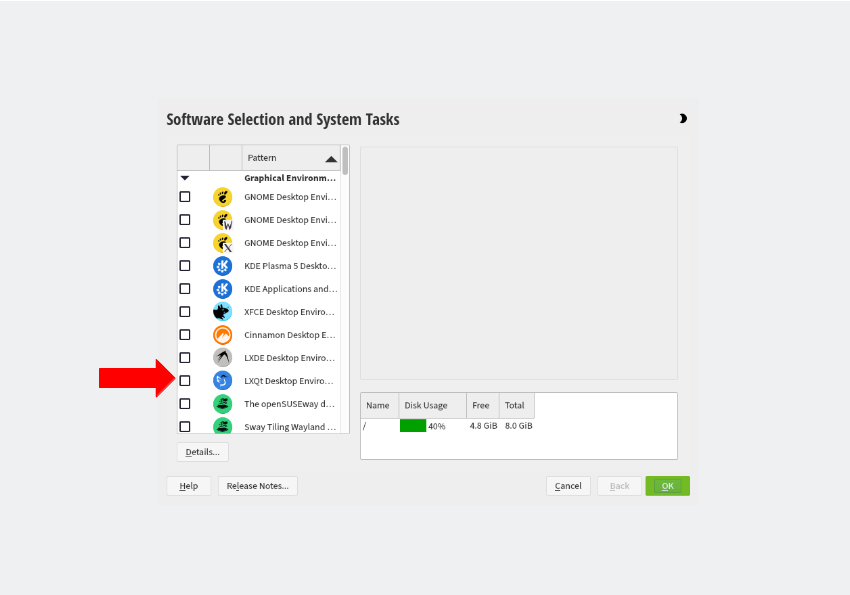850x595 pixels.
Task: Select the GNOME Desktop Environment icon
Action: click(221, 196)
